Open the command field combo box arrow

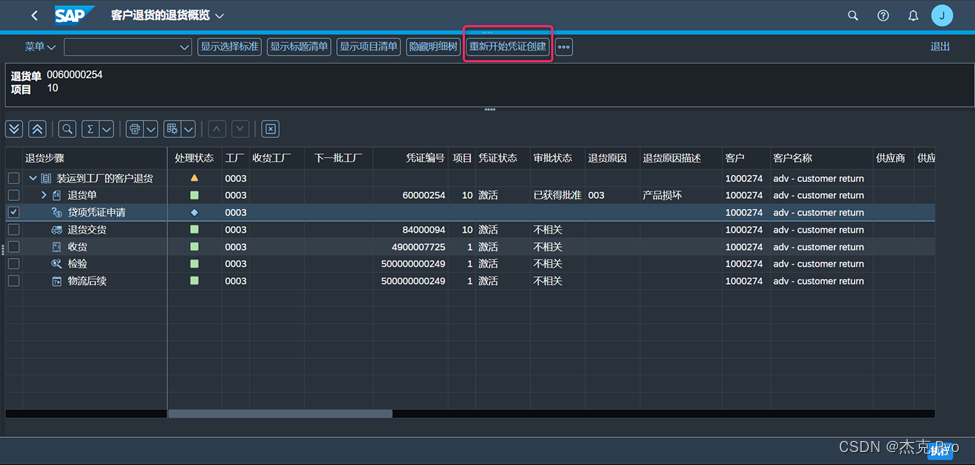click(x=185, y=47)
